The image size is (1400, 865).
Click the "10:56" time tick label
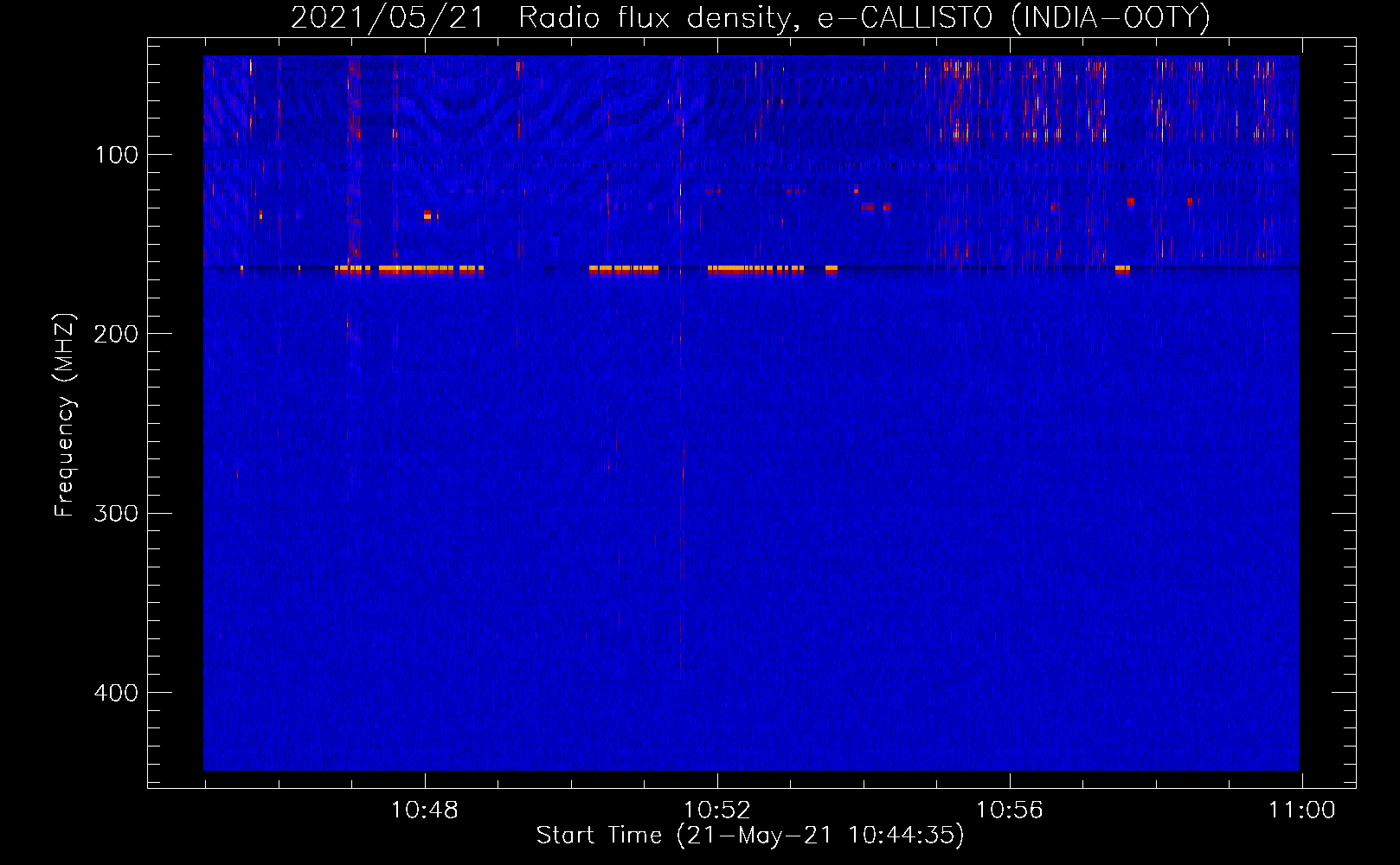pyautogui.click(x=1009, y=811)
